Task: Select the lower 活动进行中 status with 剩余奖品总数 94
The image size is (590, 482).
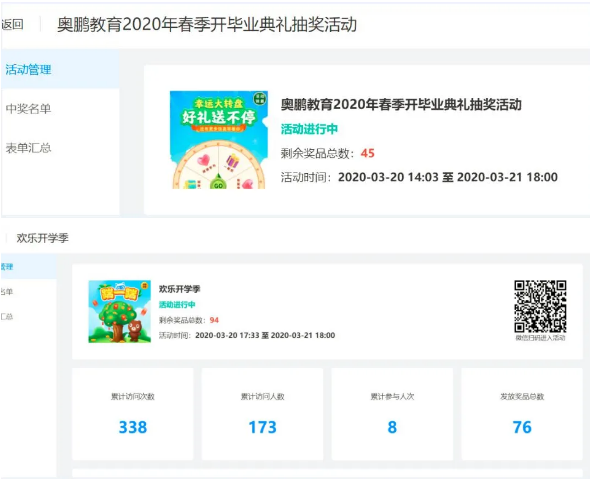Action: (x=177, y=304)
